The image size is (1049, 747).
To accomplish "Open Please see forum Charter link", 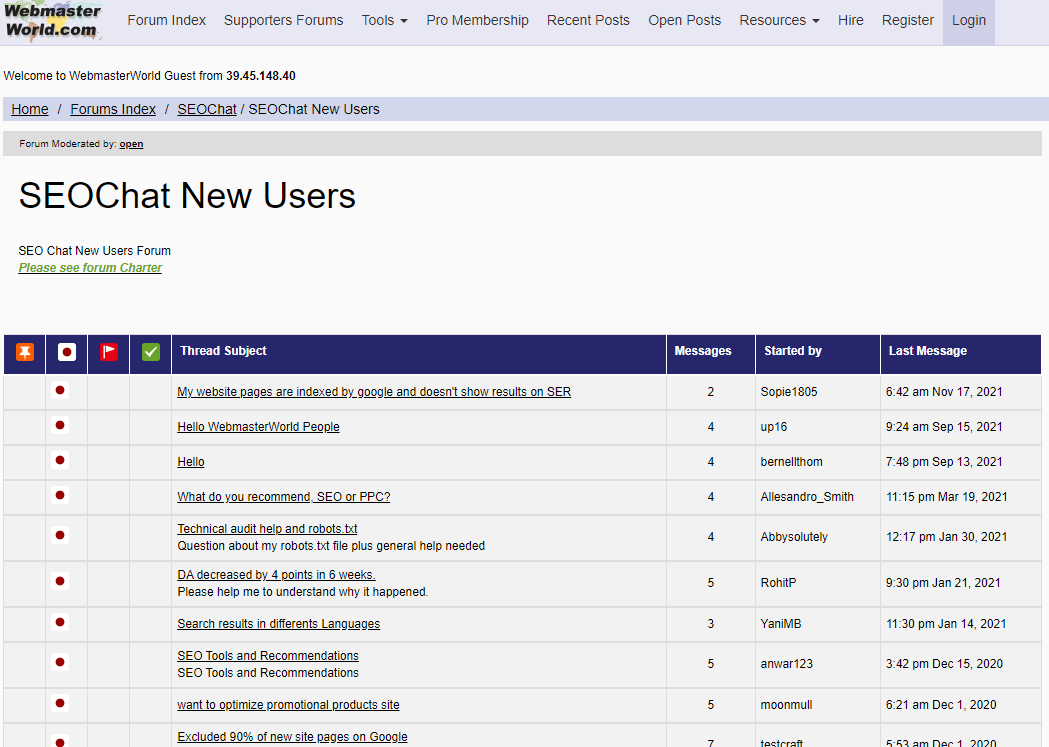I will coord(90,268).
